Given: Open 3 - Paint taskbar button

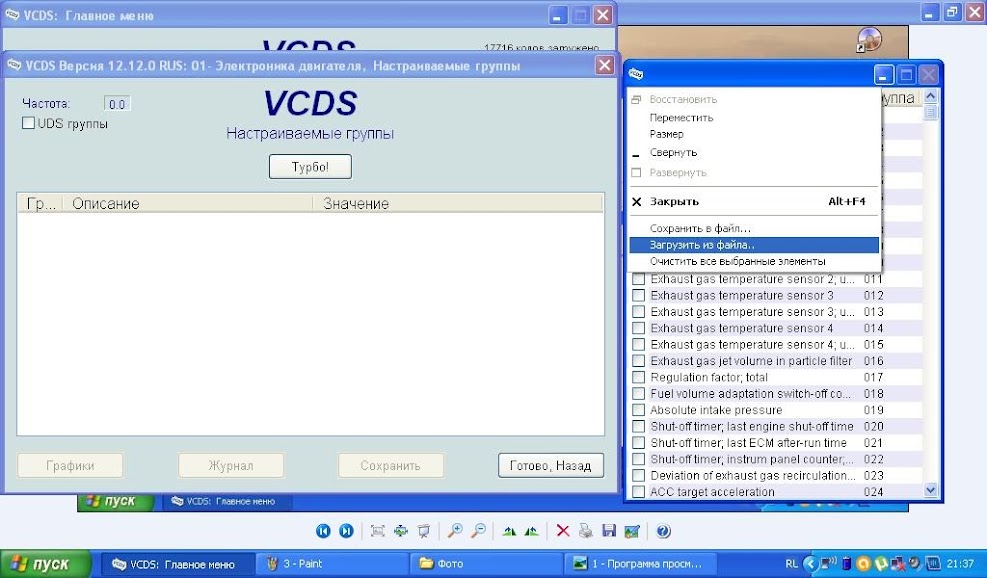Looking at the screenshot, I should point(332,564).
